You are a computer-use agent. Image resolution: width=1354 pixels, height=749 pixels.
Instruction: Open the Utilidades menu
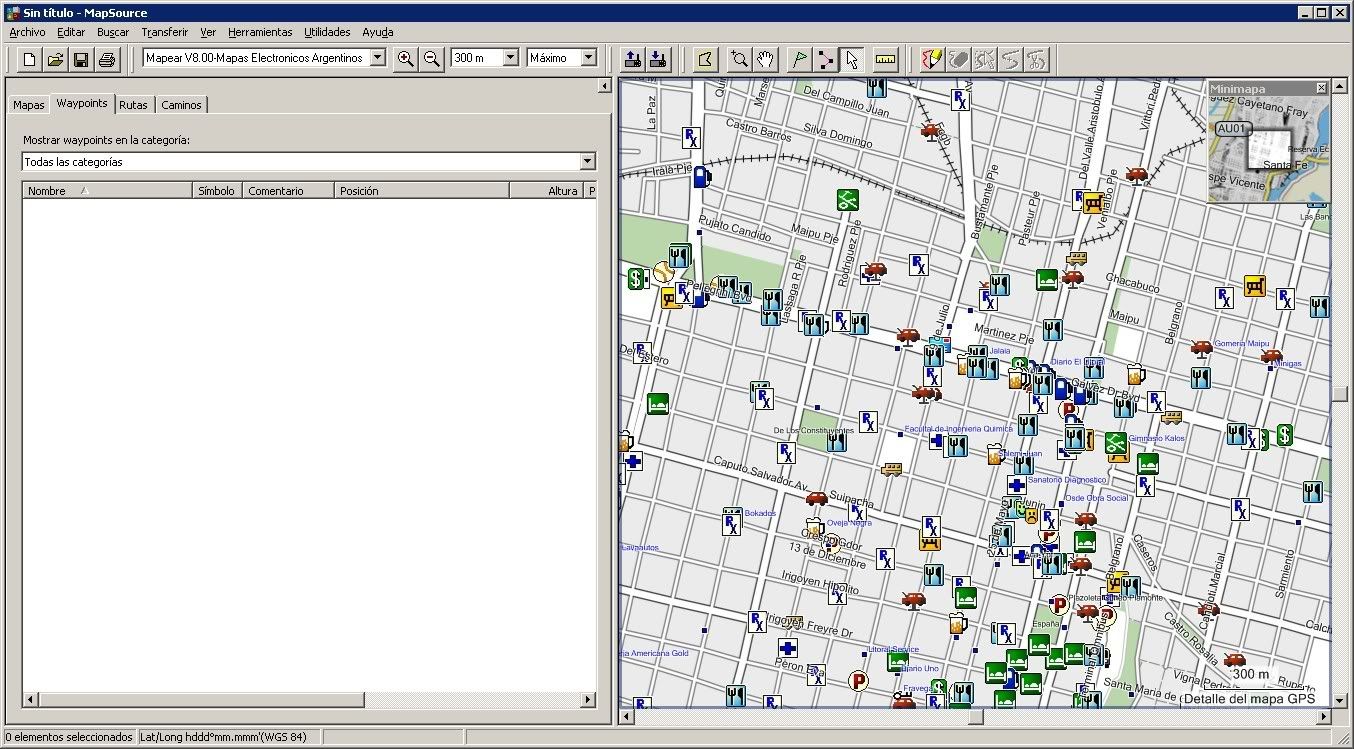[327, 32]
